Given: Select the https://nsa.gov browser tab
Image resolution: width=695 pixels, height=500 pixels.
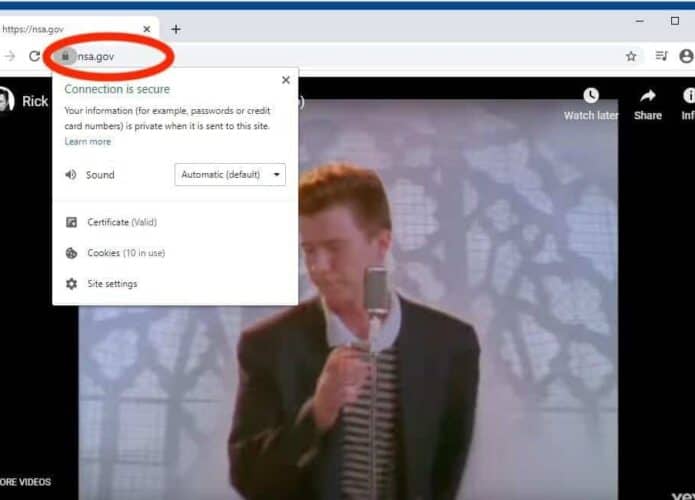Looking at the screenshot, I should [x=78, y=29].
